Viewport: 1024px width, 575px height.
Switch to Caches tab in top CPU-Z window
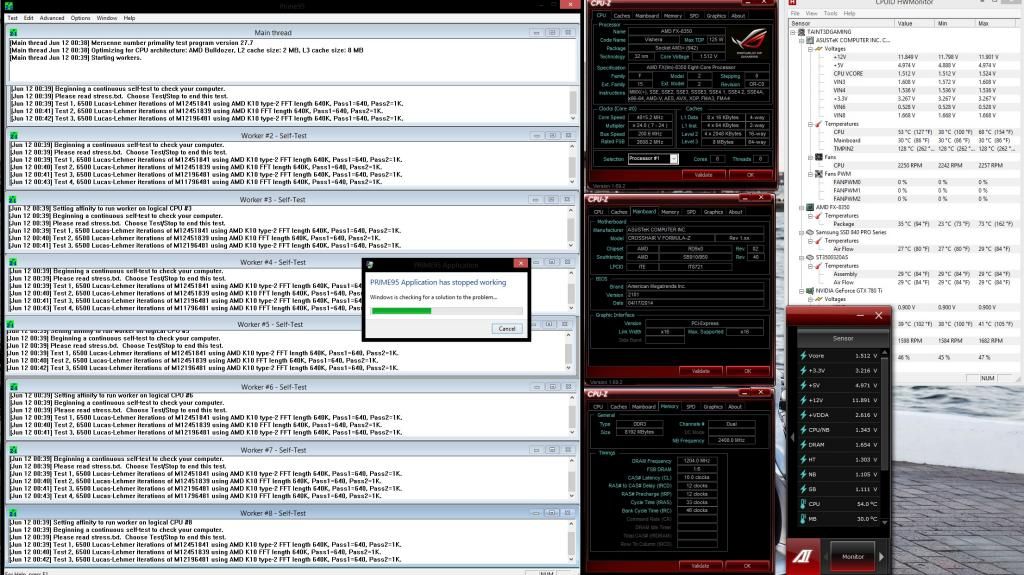point(622,16)
